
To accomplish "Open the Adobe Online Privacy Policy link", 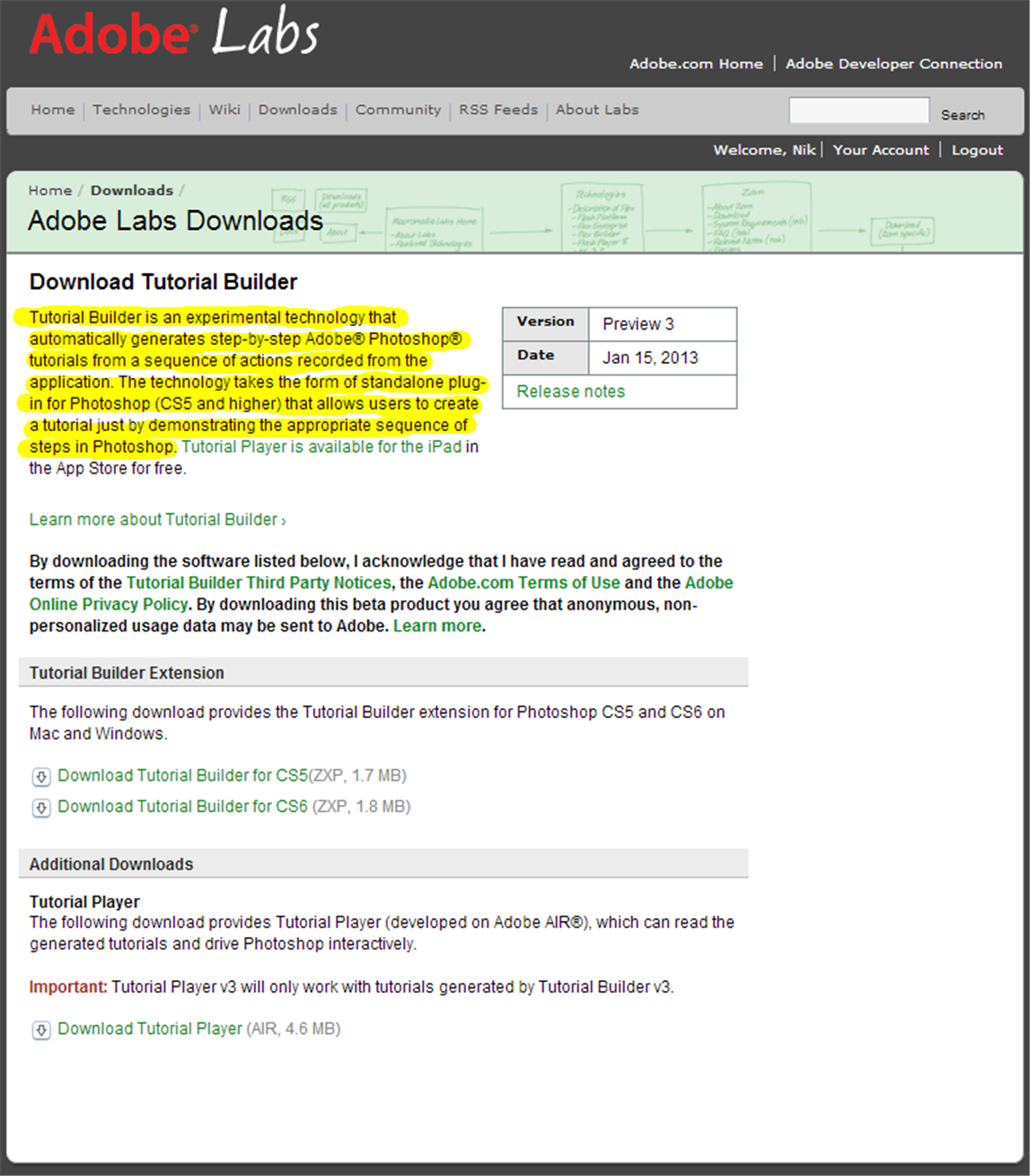I will (382, 594).
